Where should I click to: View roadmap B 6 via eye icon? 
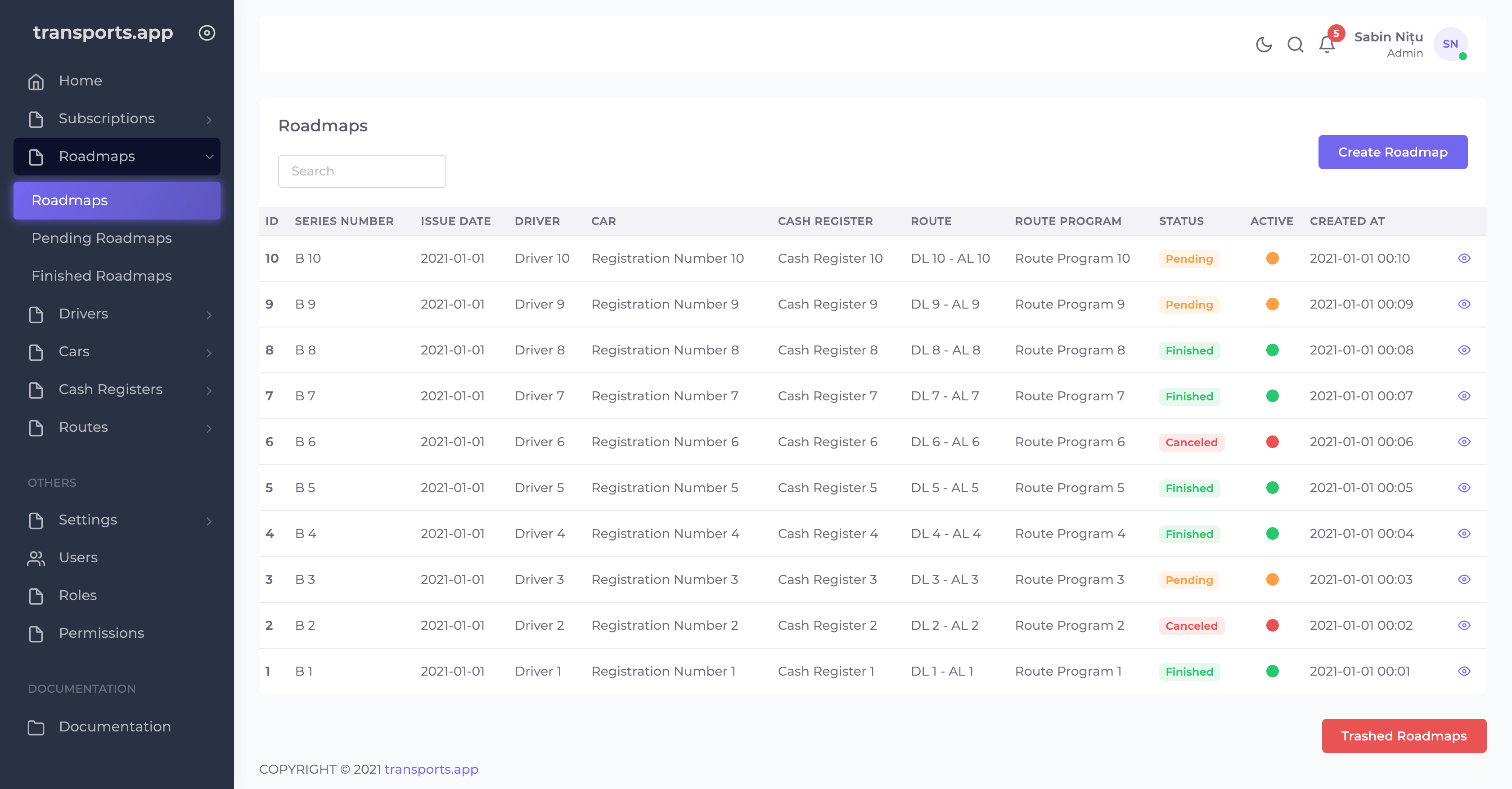(x=1464, y=442)
